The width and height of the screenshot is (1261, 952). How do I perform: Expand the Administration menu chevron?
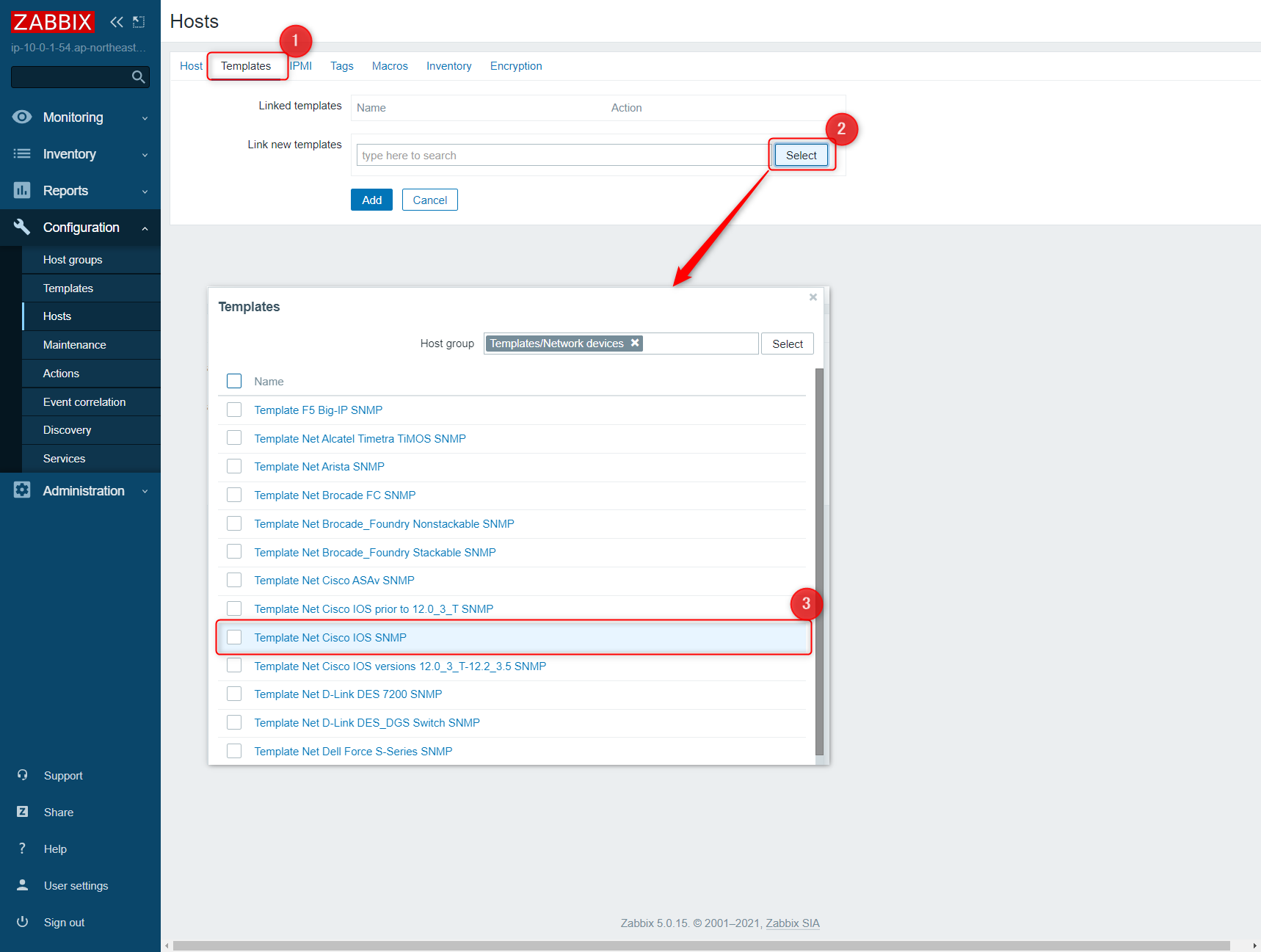pos(145,492)
